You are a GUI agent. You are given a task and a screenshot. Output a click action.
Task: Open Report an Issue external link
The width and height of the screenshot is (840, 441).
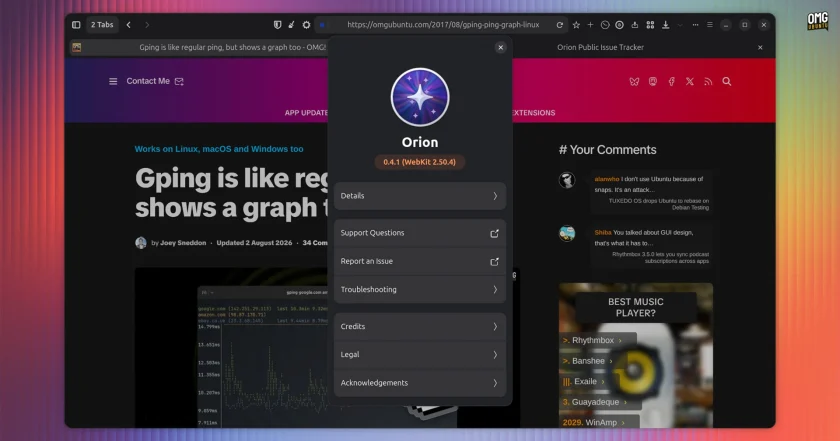420,261
